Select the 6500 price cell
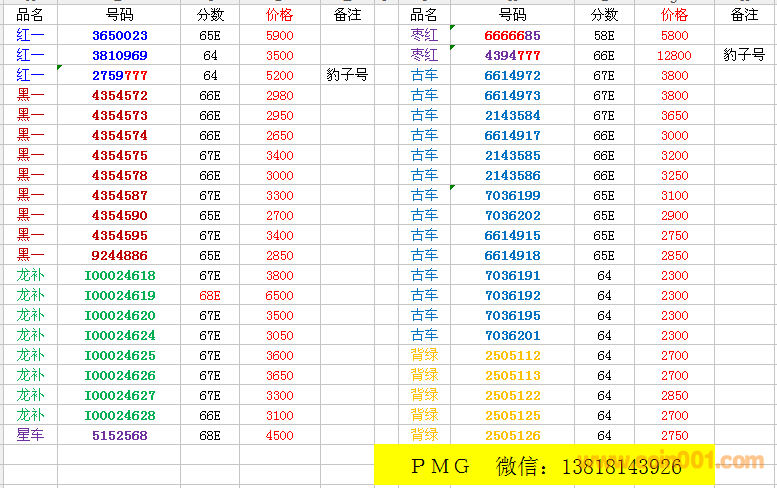Image resolution: width=777 pixels, height=488 pixels. pos(280,295)
